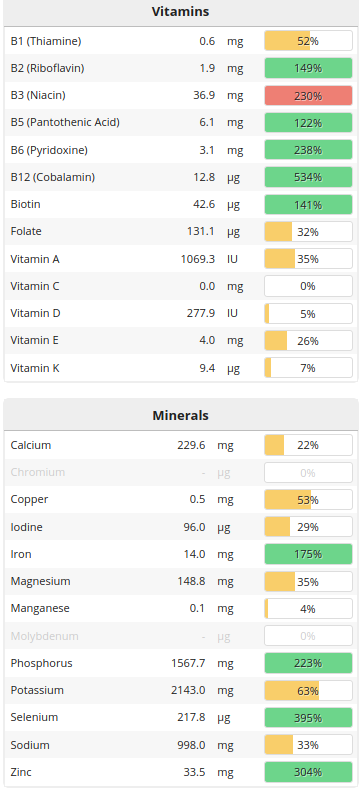Open the Selenium nutrient label
This screenshot has width=364, height=801.
pos(34,717)
